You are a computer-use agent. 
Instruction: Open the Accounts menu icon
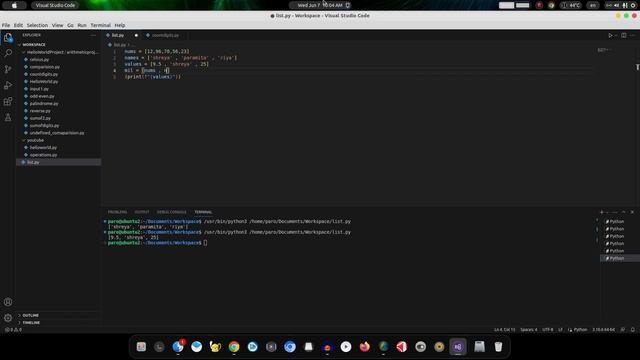(8, 302)
